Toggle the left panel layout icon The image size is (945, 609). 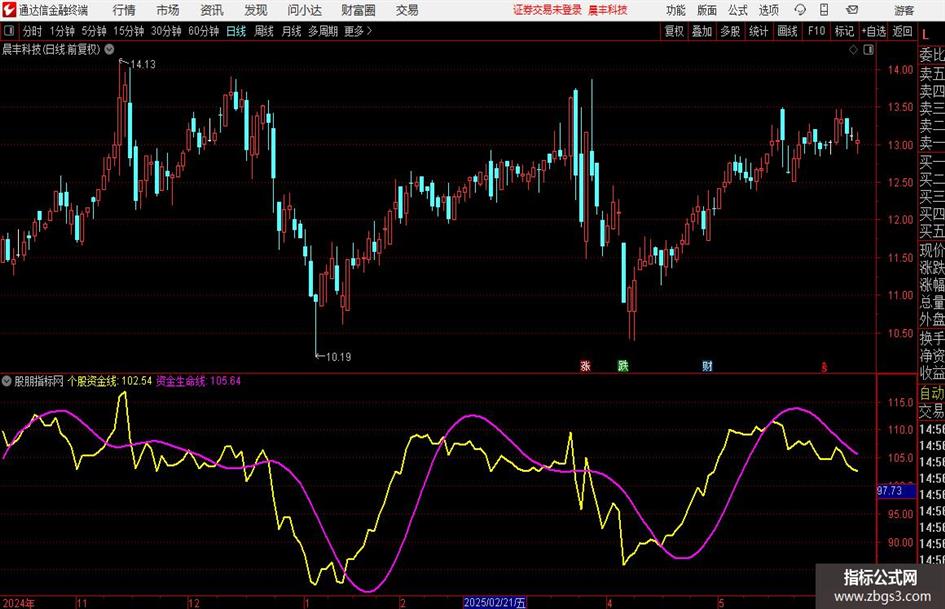pos(8,31)
